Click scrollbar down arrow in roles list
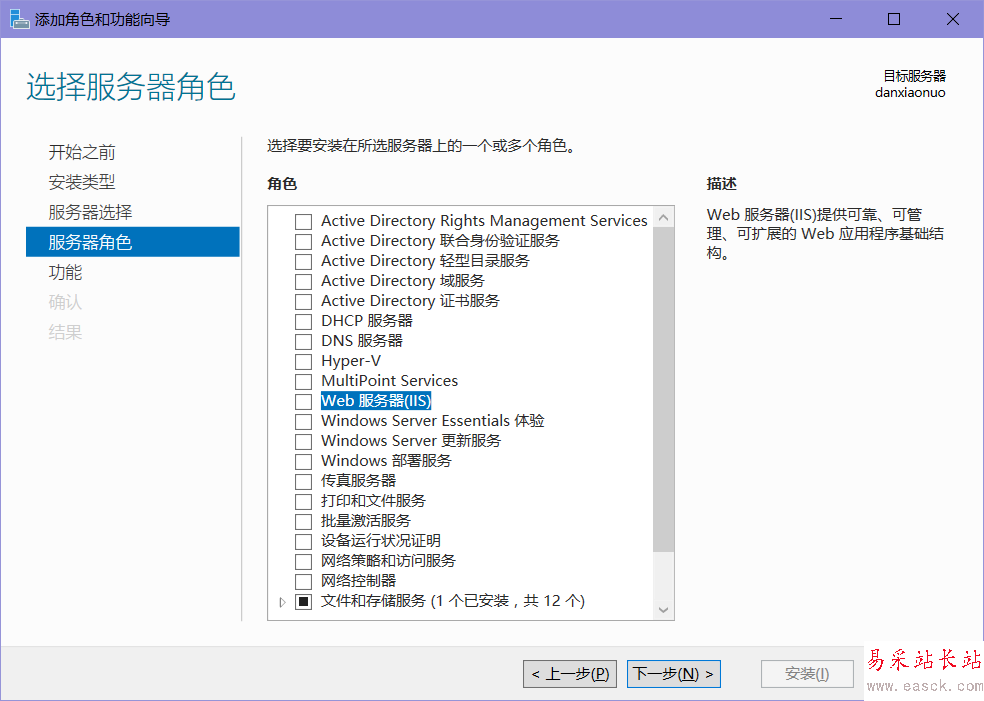 tap(663, 609)
